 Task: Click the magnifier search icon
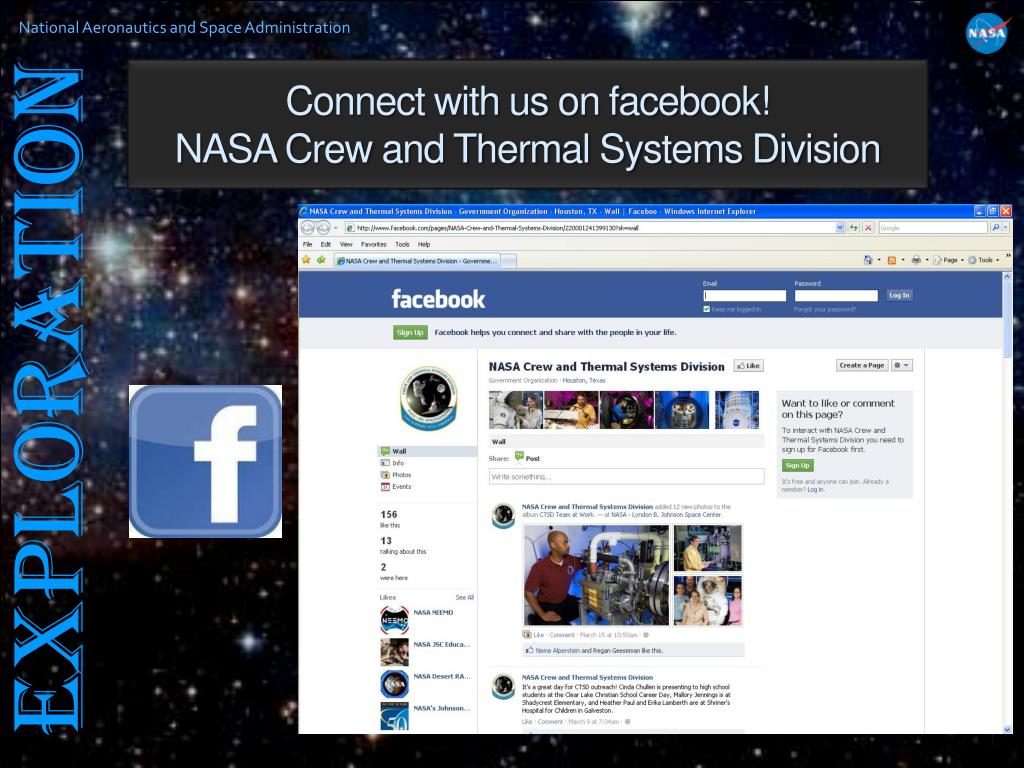[996, 228]
